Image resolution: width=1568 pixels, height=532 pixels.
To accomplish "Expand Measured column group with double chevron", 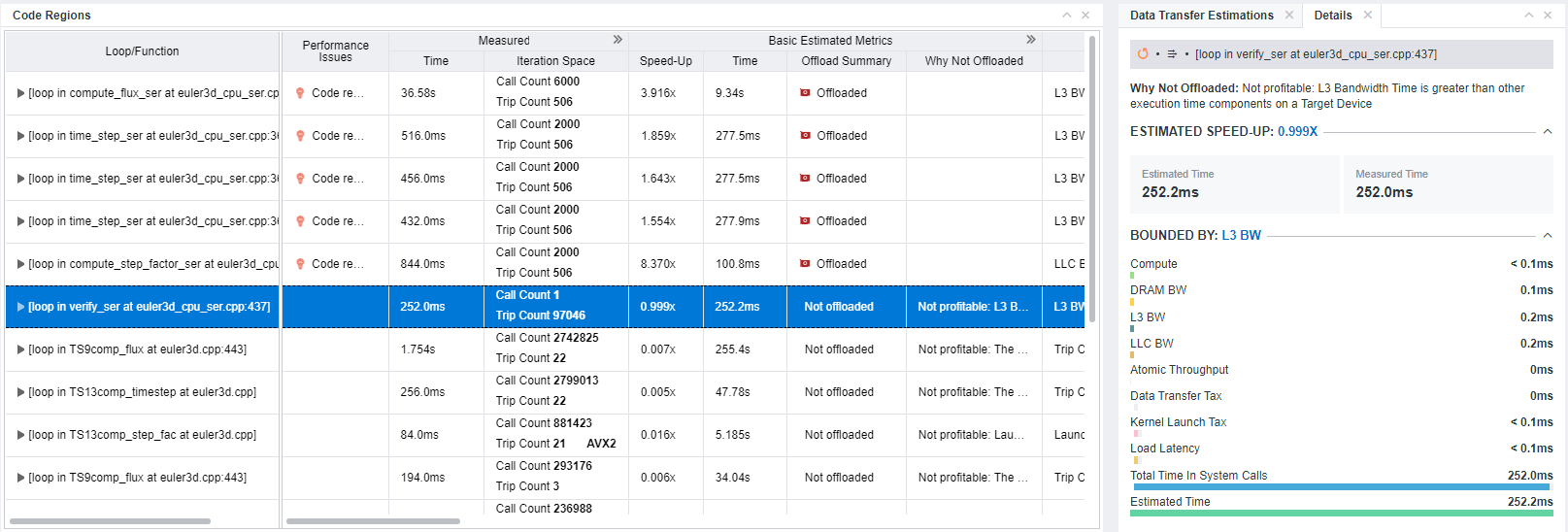I will point(617,40).
